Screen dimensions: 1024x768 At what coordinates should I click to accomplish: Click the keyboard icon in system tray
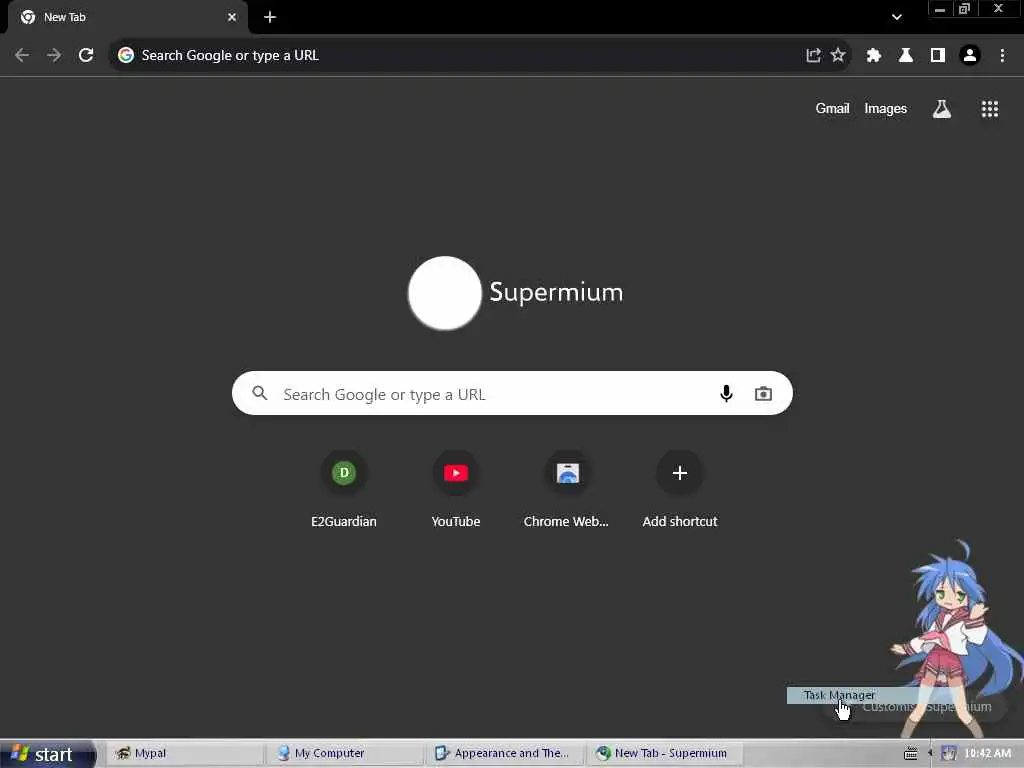tap(910, 754)
